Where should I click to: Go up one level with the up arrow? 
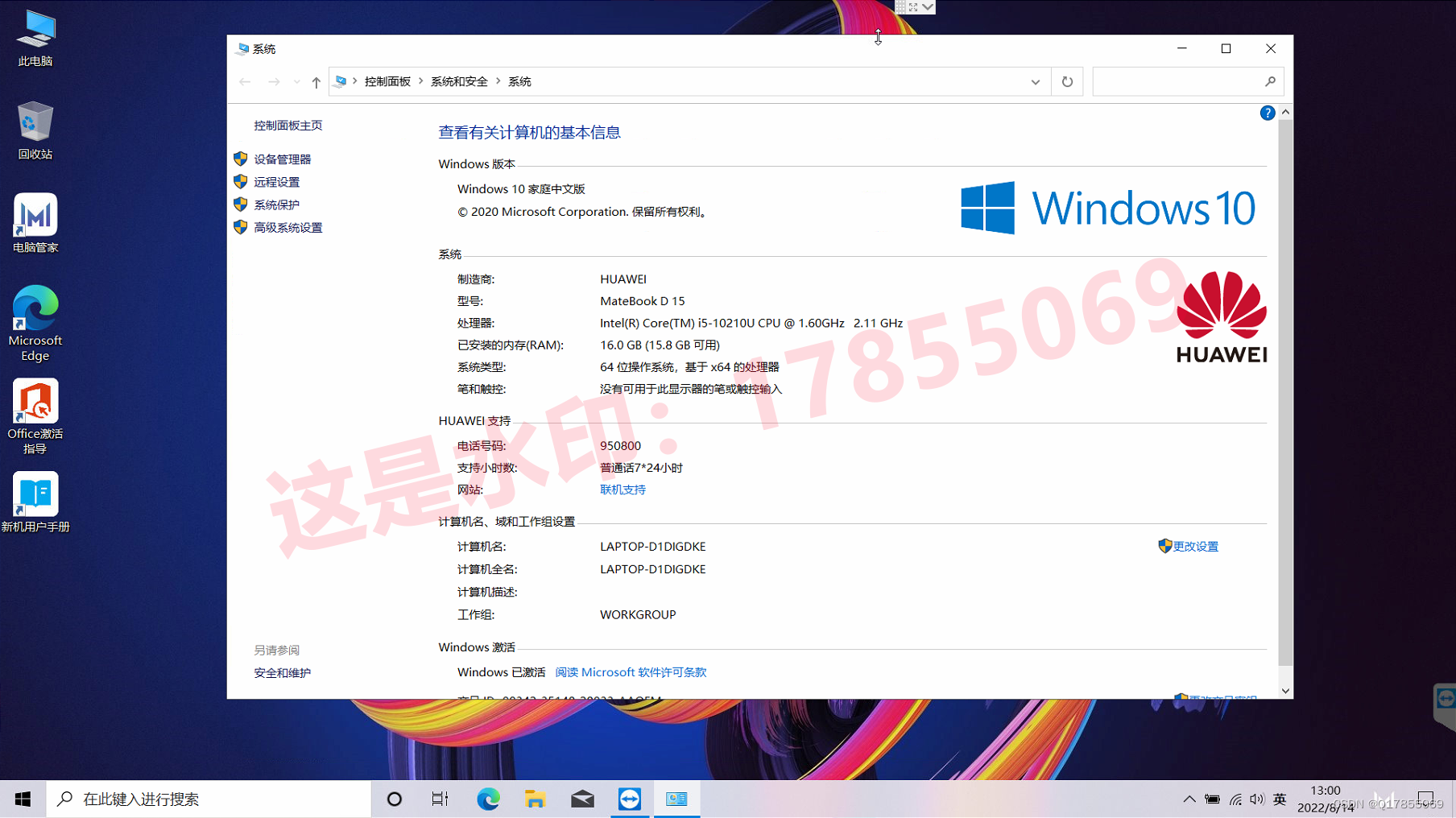[316, 81]
